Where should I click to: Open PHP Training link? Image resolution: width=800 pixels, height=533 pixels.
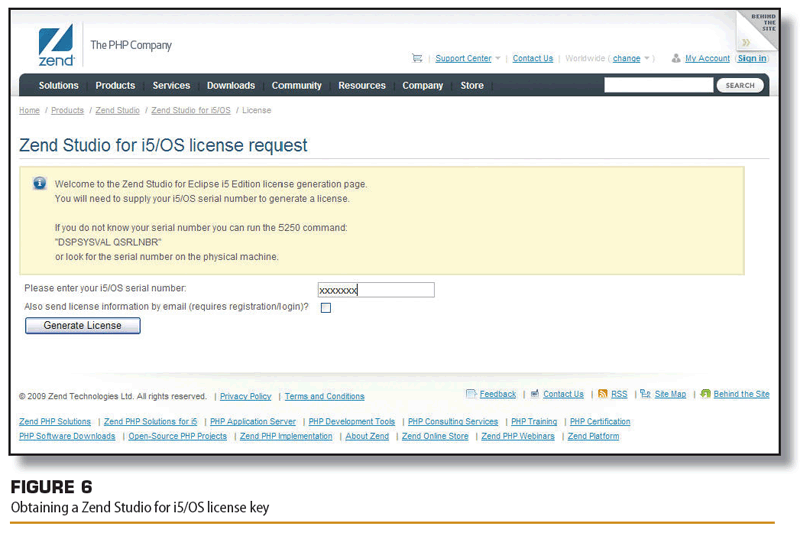pos(534,421)
